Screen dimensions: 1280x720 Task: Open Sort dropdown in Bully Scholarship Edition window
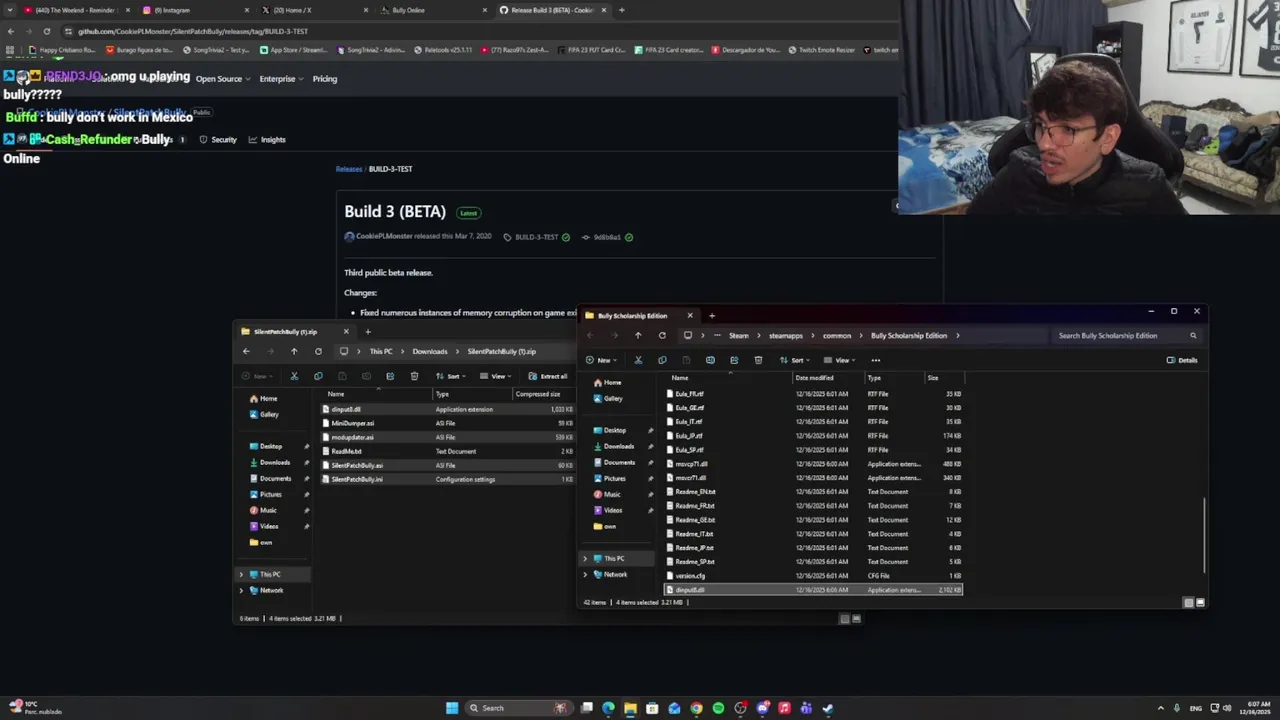[795, 360]
